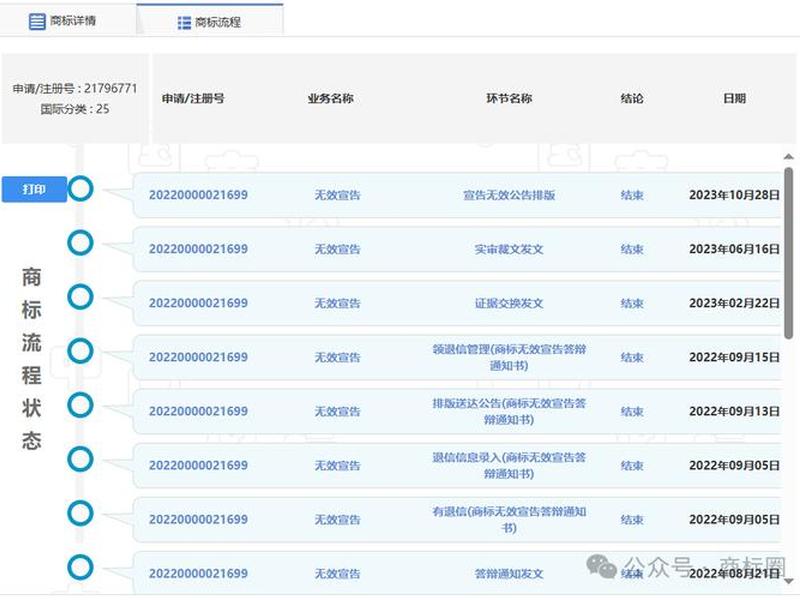800x600 pixels.
Task: Click the 商标流程 tab flow icon
Action: [x=184, y=22]
